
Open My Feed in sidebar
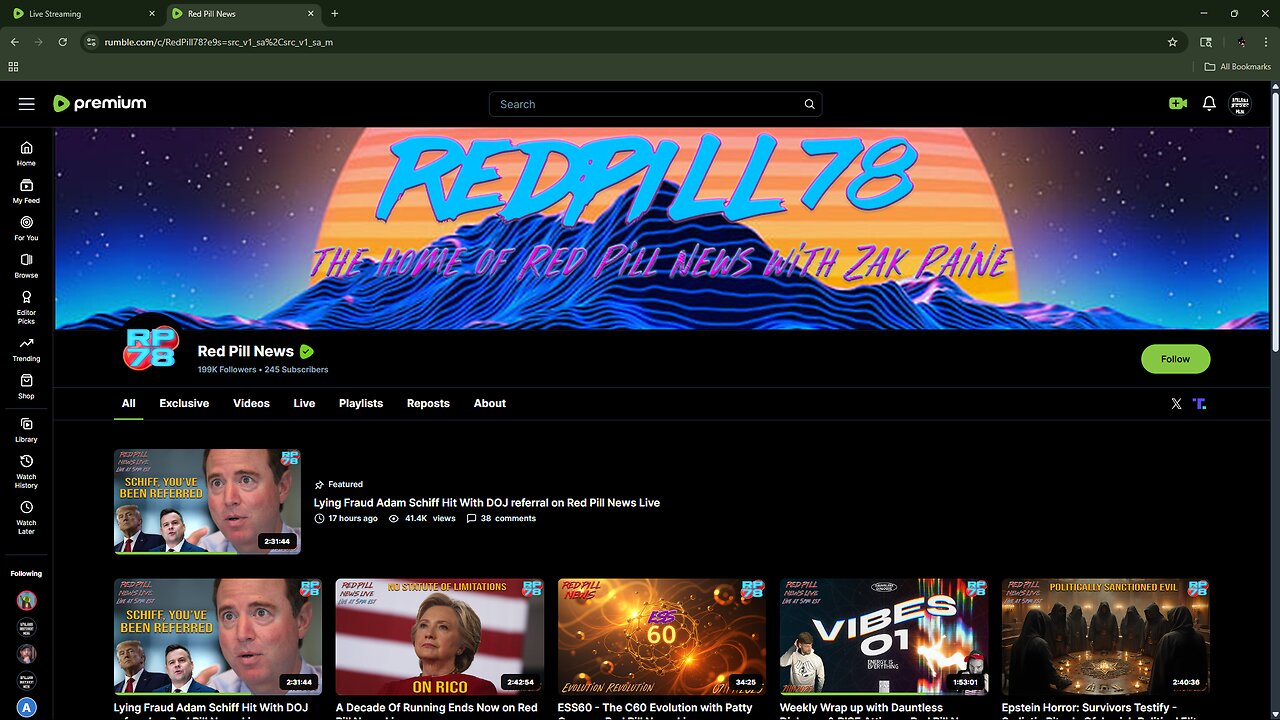[26, 191]
